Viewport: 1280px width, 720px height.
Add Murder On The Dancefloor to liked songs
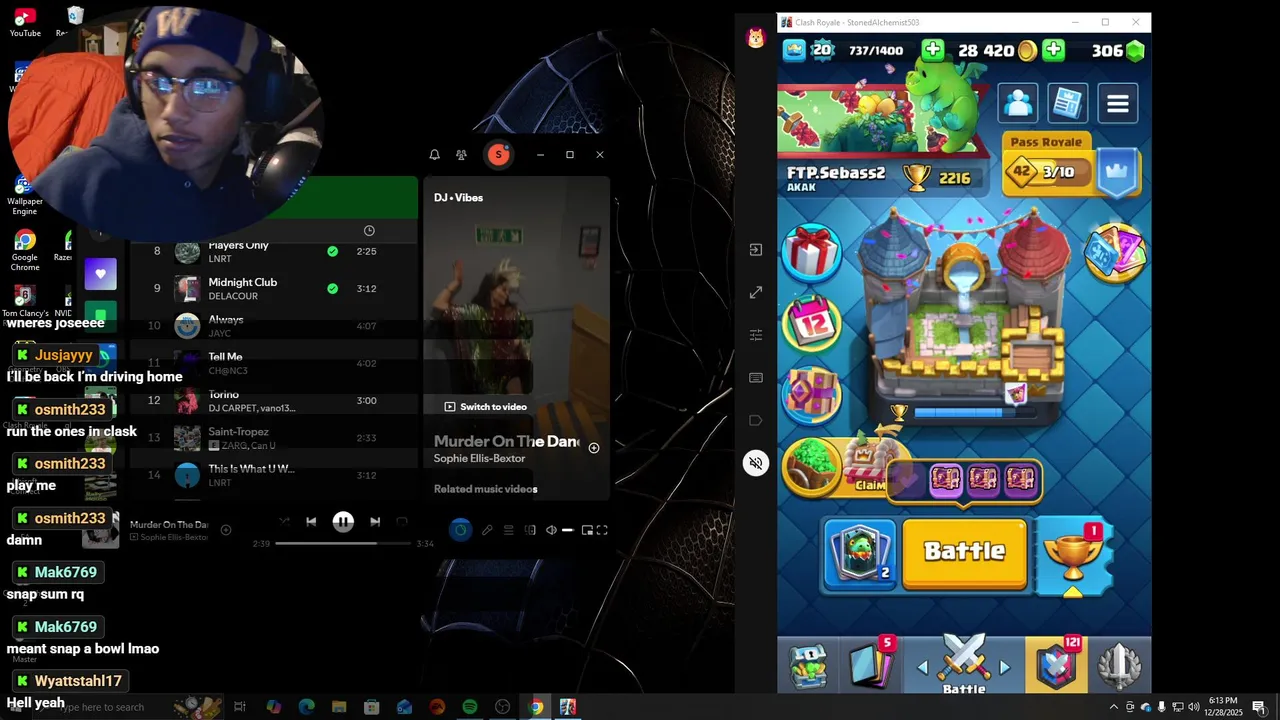(x=594, y=448)
